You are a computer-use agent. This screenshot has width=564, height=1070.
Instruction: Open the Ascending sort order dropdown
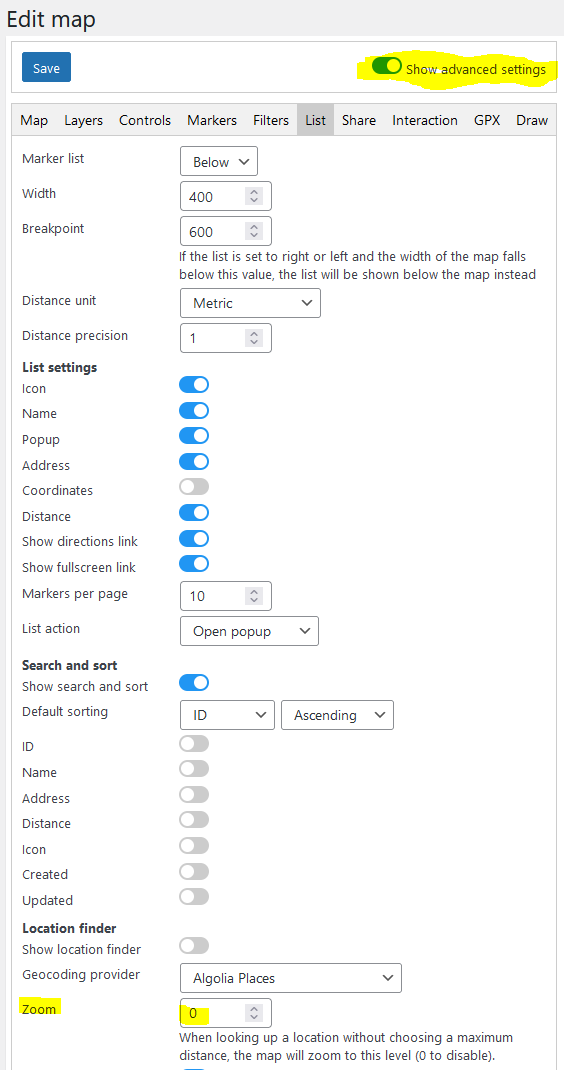click(x=337, y=715)
